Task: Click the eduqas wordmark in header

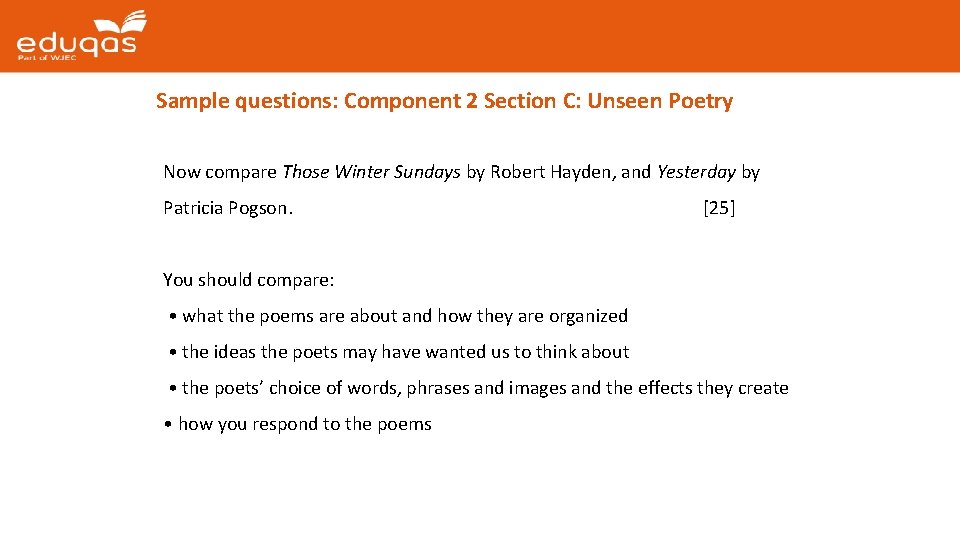Action: pos(74,43)
